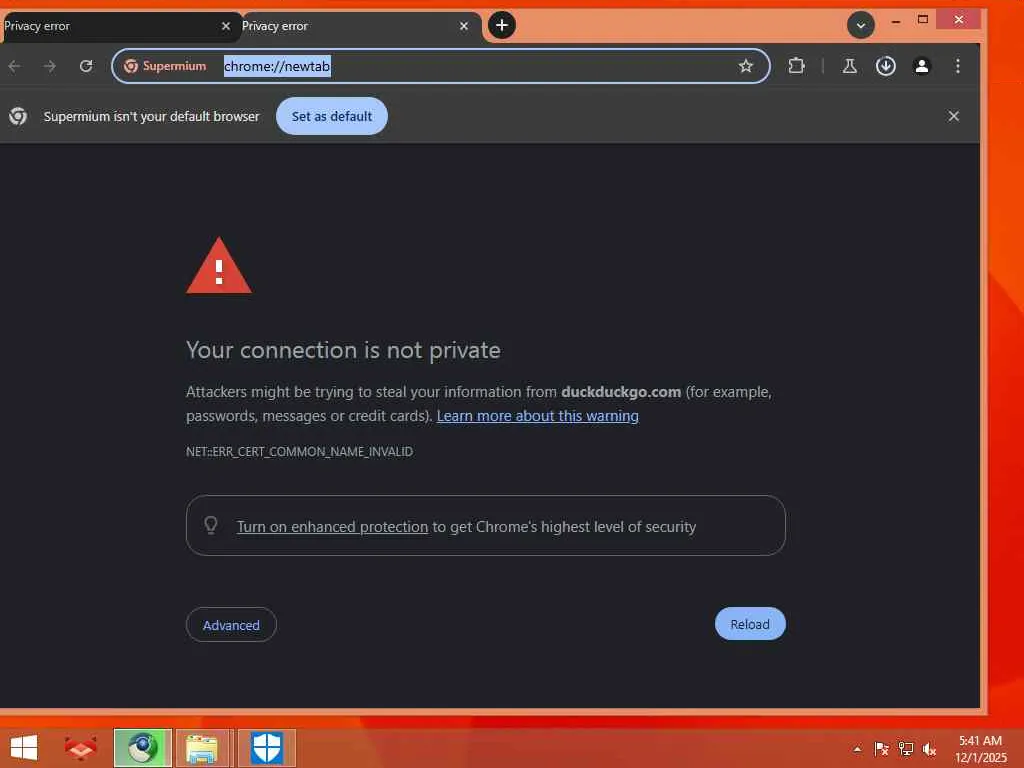Open Learn more about this warning link
This screenshot has height=768, width=1024.
[x=537, y=416]
